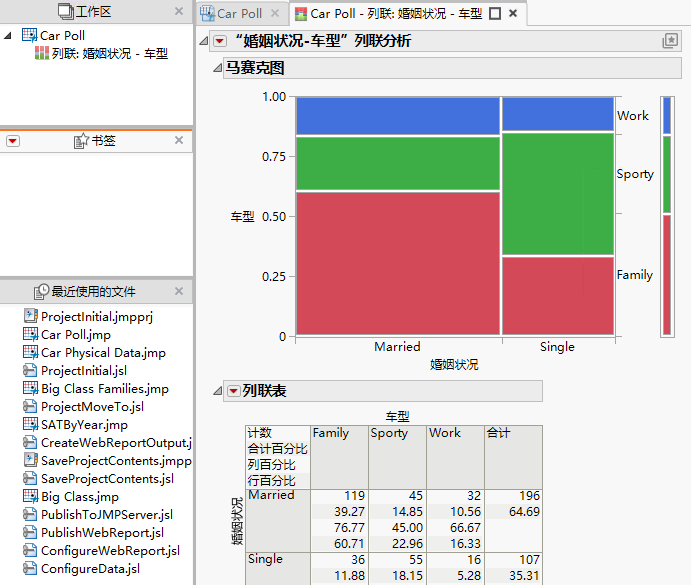Close the recent files panel
Image resolution: width=691 pixels, height=585 pixels.
coord(179,291)
